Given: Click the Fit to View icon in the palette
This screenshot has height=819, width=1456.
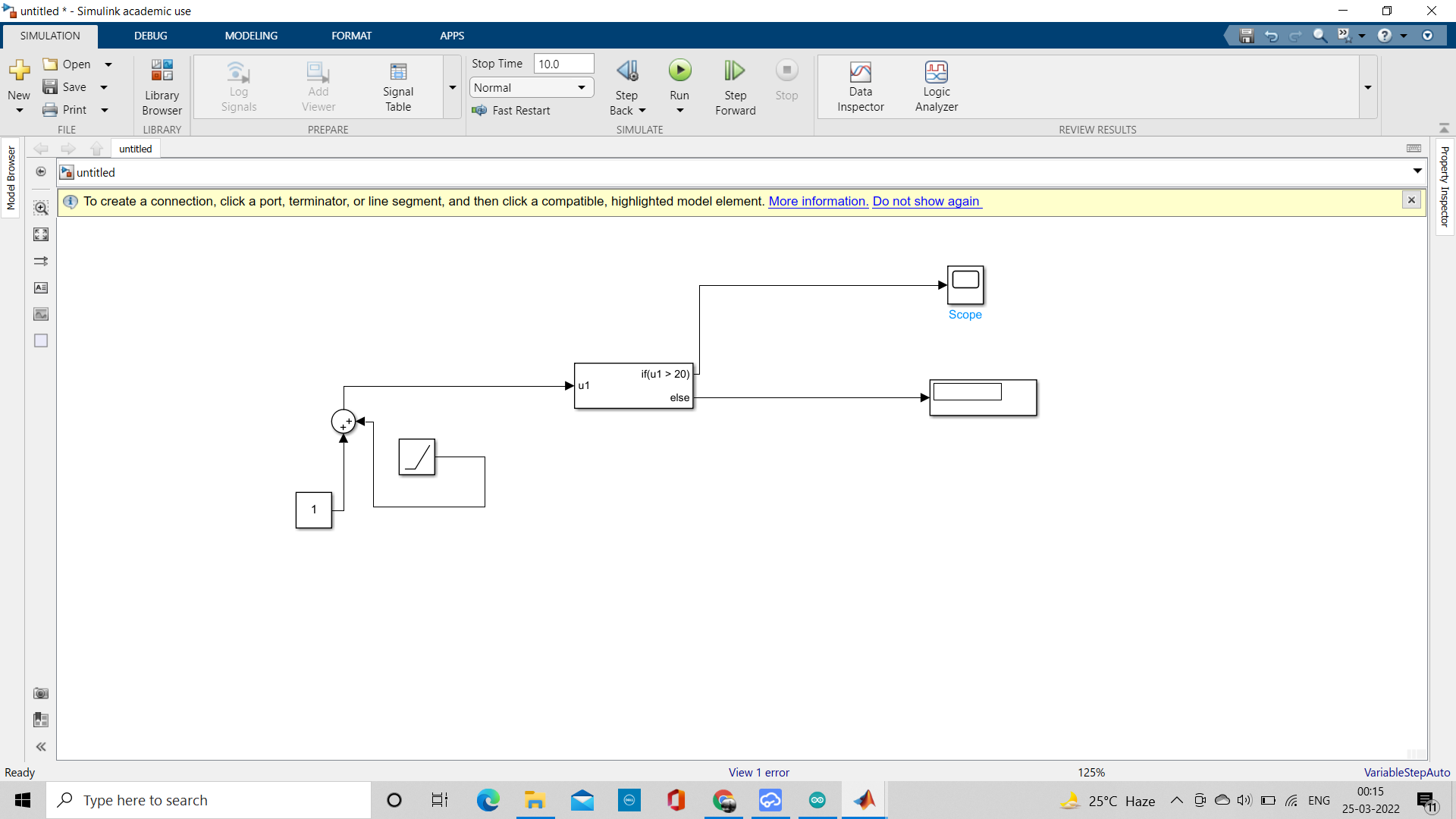Looking at the screenshot, I should coord(40,234).
